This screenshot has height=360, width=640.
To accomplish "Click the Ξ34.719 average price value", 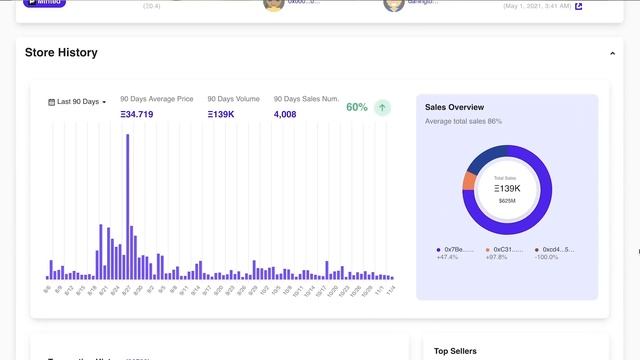I will click(137, 114).
